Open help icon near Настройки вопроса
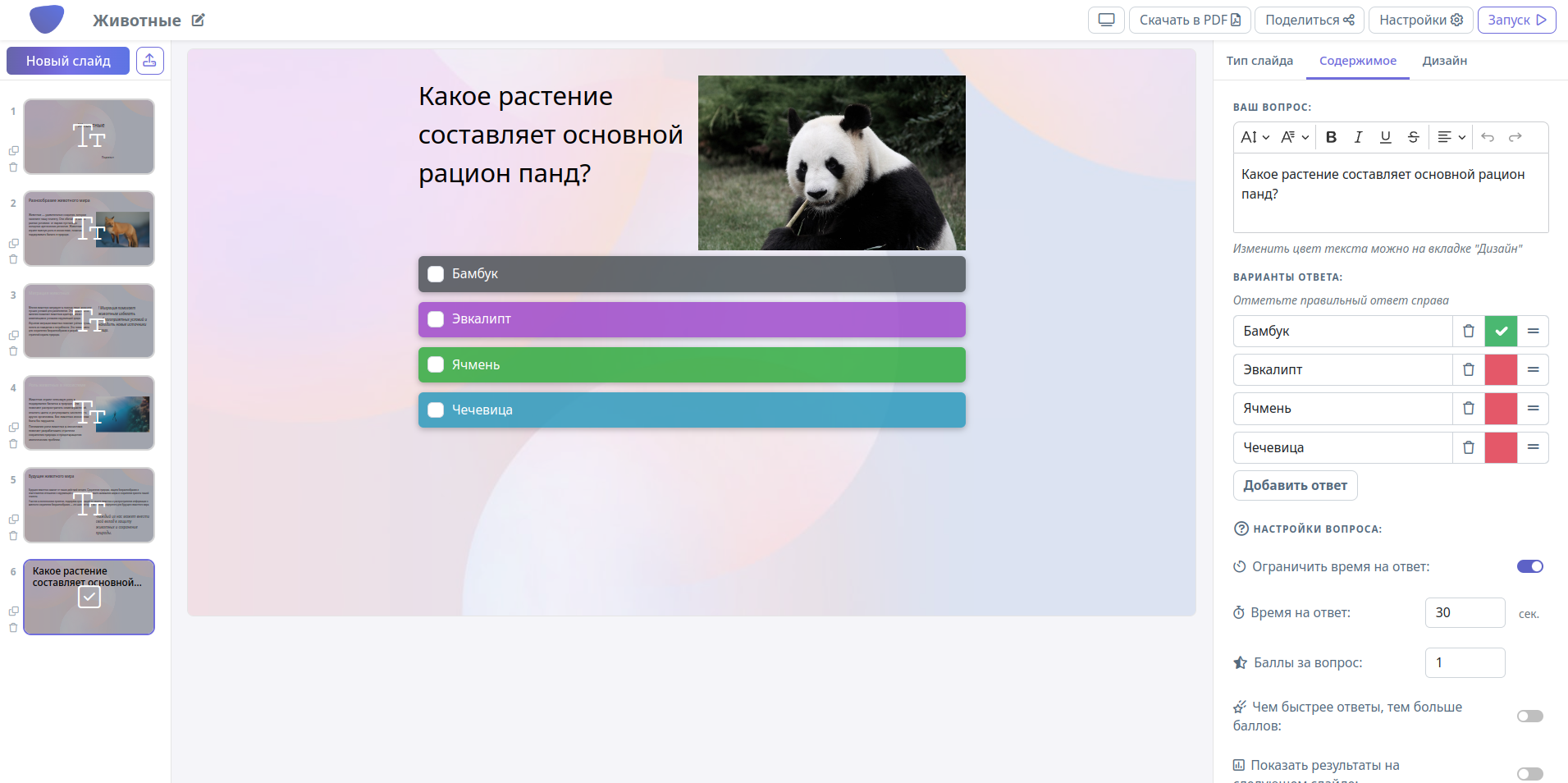Image resolution: width=1568 pixels, height=783 pixels. (1241, 529)
